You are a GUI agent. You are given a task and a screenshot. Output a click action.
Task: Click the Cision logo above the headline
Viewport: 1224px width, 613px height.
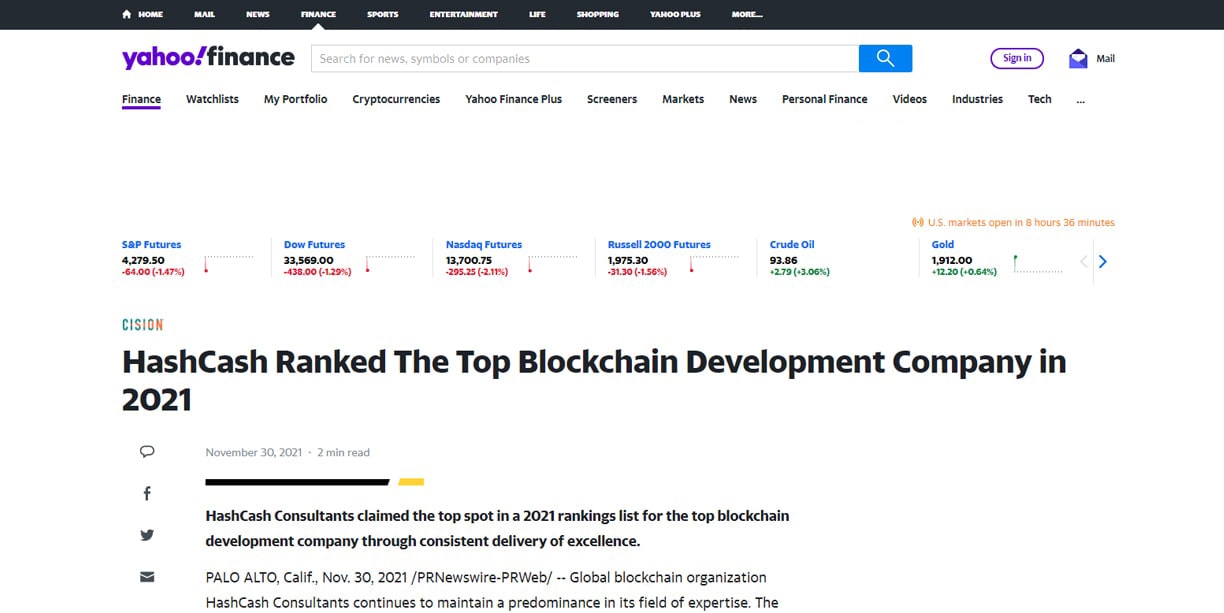pyautogui.click(x=142, y=324)
